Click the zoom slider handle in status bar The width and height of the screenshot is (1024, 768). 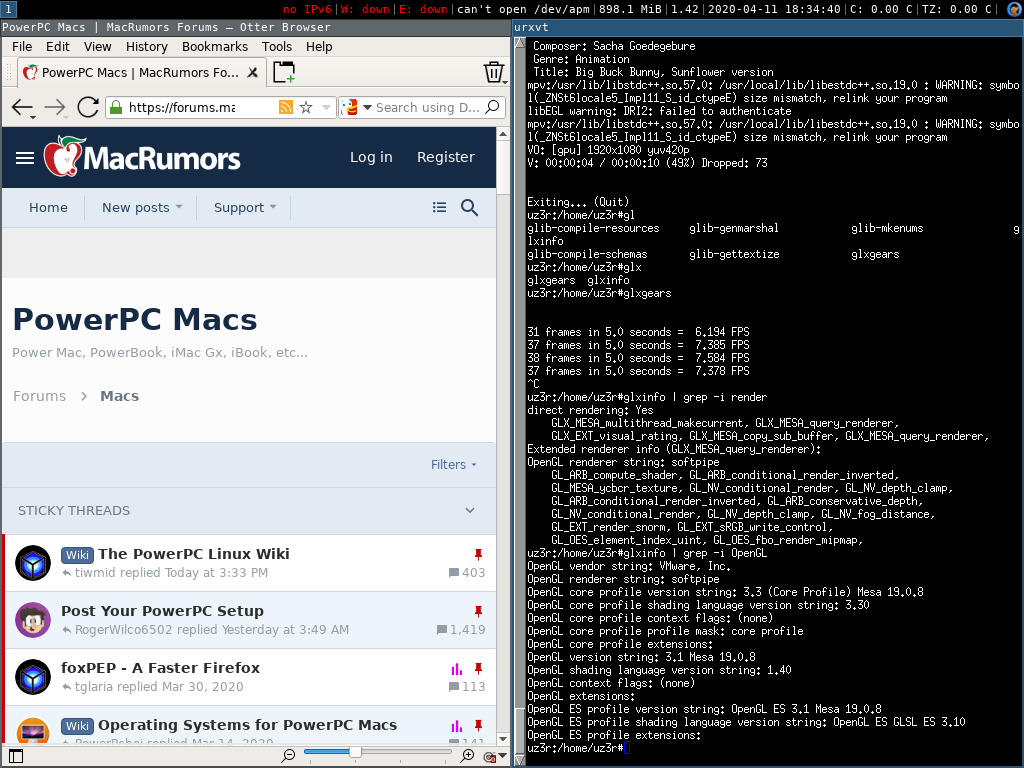[355, 753]
